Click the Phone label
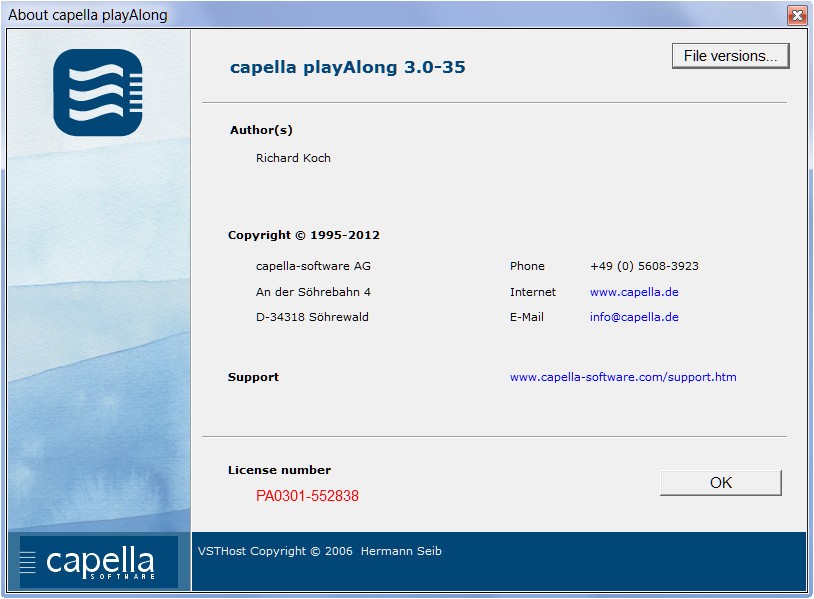 tap(527, 266)
